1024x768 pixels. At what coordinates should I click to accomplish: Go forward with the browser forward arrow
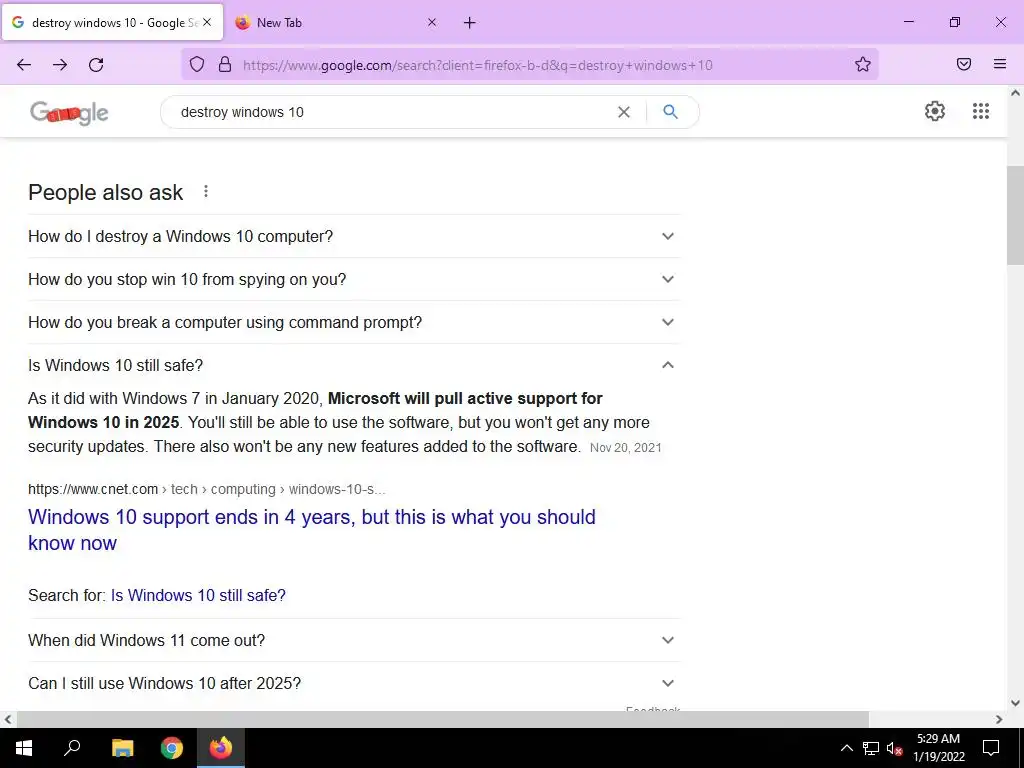pyautogui.click(x=60, y=64)
